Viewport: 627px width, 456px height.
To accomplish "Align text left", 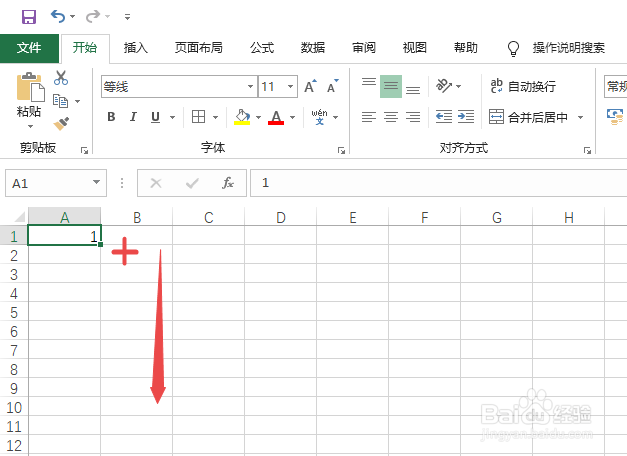I will pyautogui.click(x=369, y=117).
